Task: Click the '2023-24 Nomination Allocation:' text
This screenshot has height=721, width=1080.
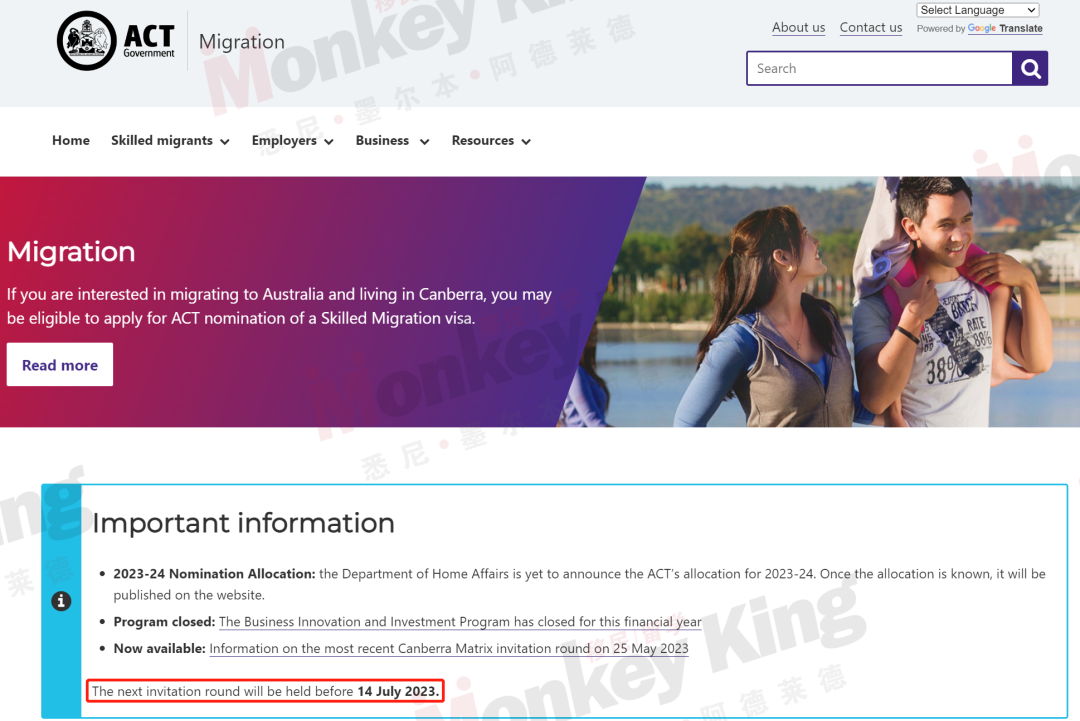Action: click(214, 574)
